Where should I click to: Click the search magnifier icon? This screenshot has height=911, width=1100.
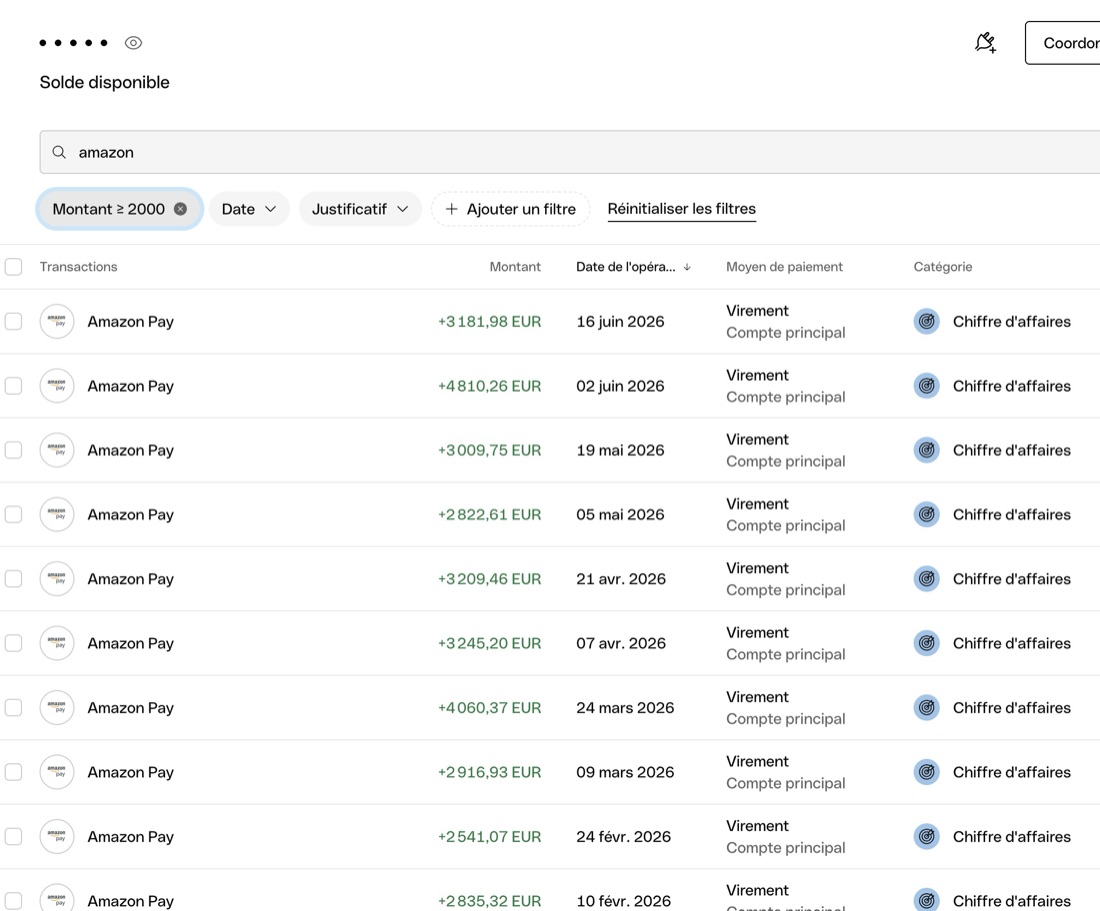(x=59, y=152)
